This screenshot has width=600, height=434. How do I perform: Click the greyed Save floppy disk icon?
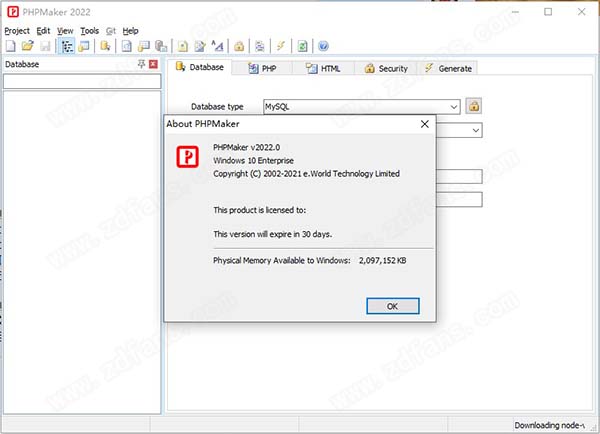click(x=46, y=46)
